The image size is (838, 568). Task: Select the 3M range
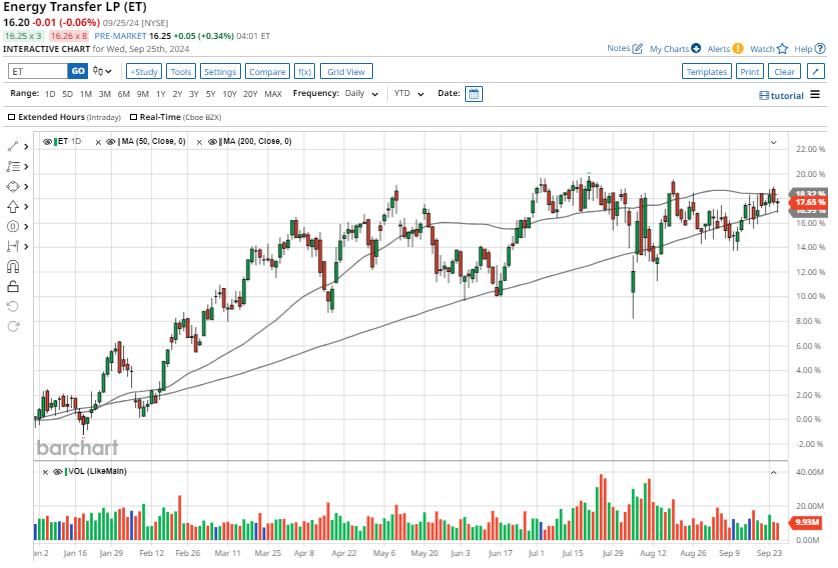tap(105, 94)
